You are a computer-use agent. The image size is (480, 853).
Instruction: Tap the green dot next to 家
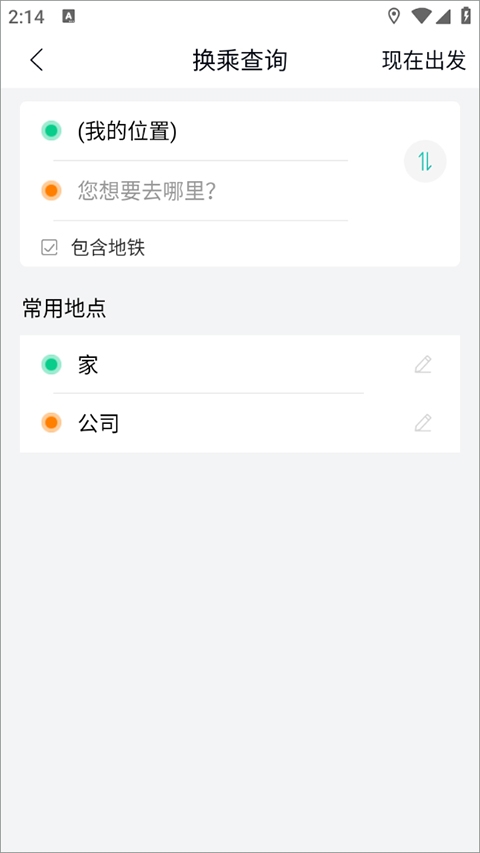pyautogui.click(x=51, y=364)
